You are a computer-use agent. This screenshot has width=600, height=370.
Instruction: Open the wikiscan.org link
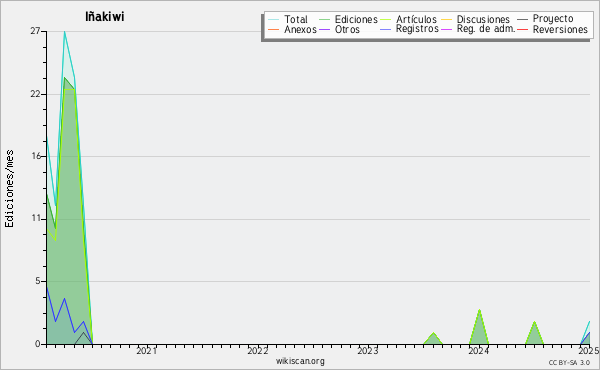[x=300, y=361]
